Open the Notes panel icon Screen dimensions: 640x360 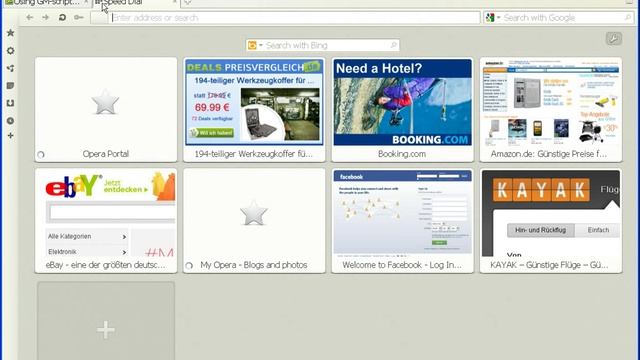click(11, 86)
